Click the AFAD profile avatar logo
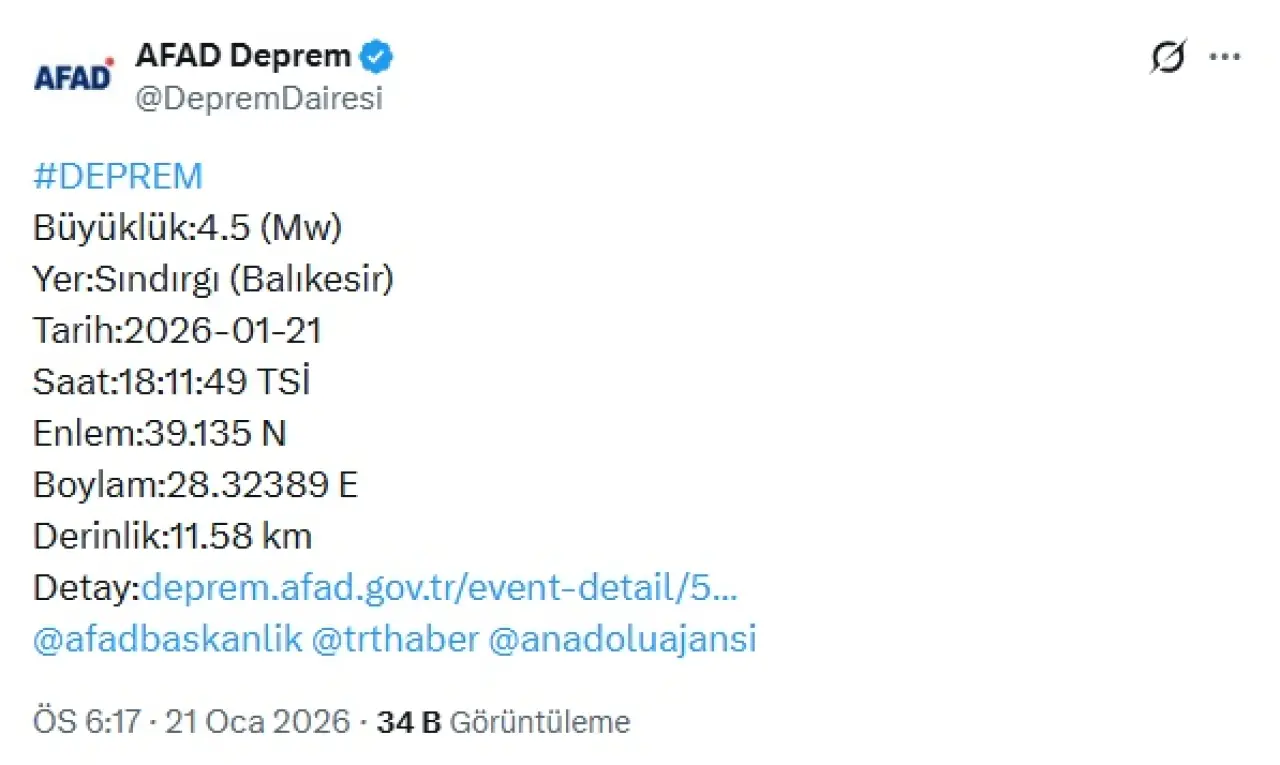This screenshot has height=765, width=1280. click(74, 76)
